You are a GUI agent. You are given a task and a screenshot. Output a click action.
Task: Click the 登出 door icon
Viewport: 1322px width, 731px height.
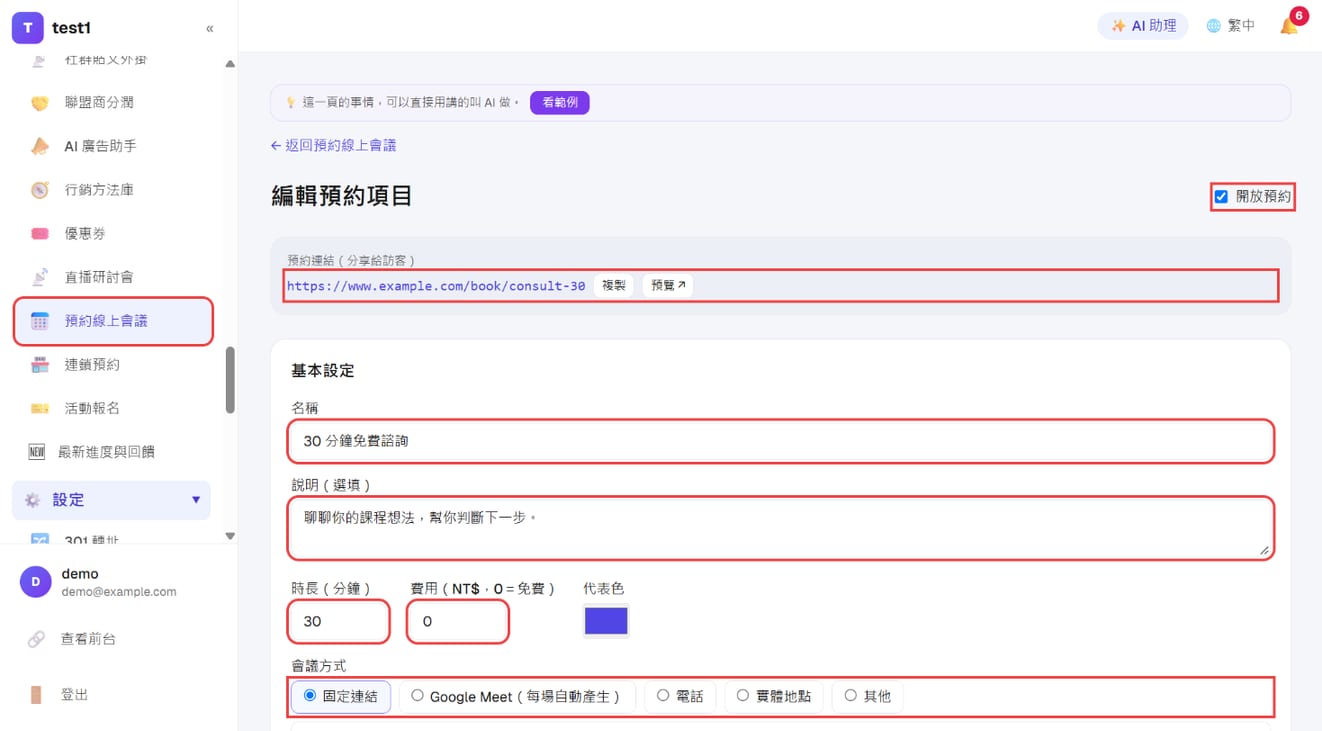tap(36, 695)
